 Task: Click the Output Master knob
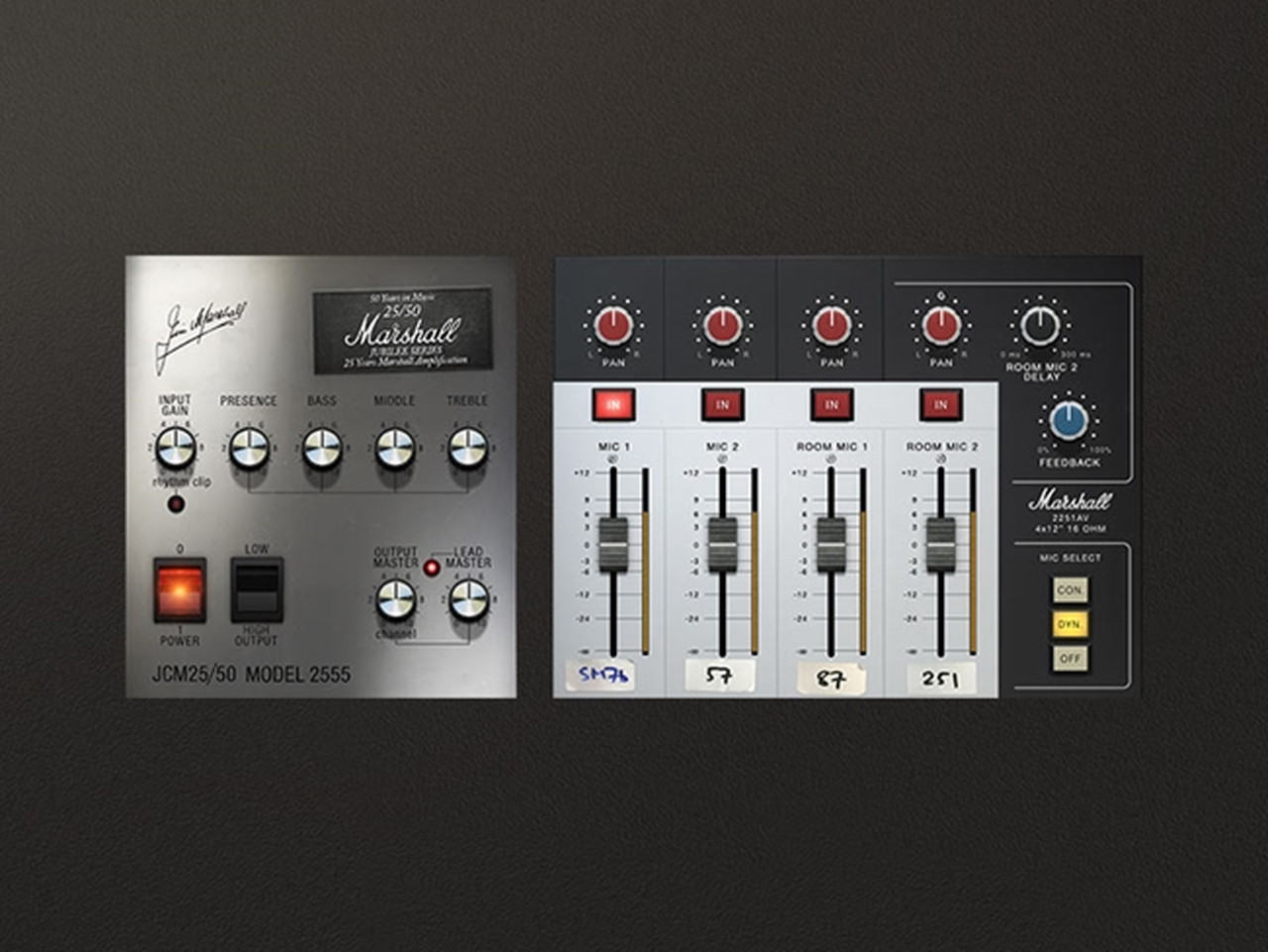(x=396, y=599)
